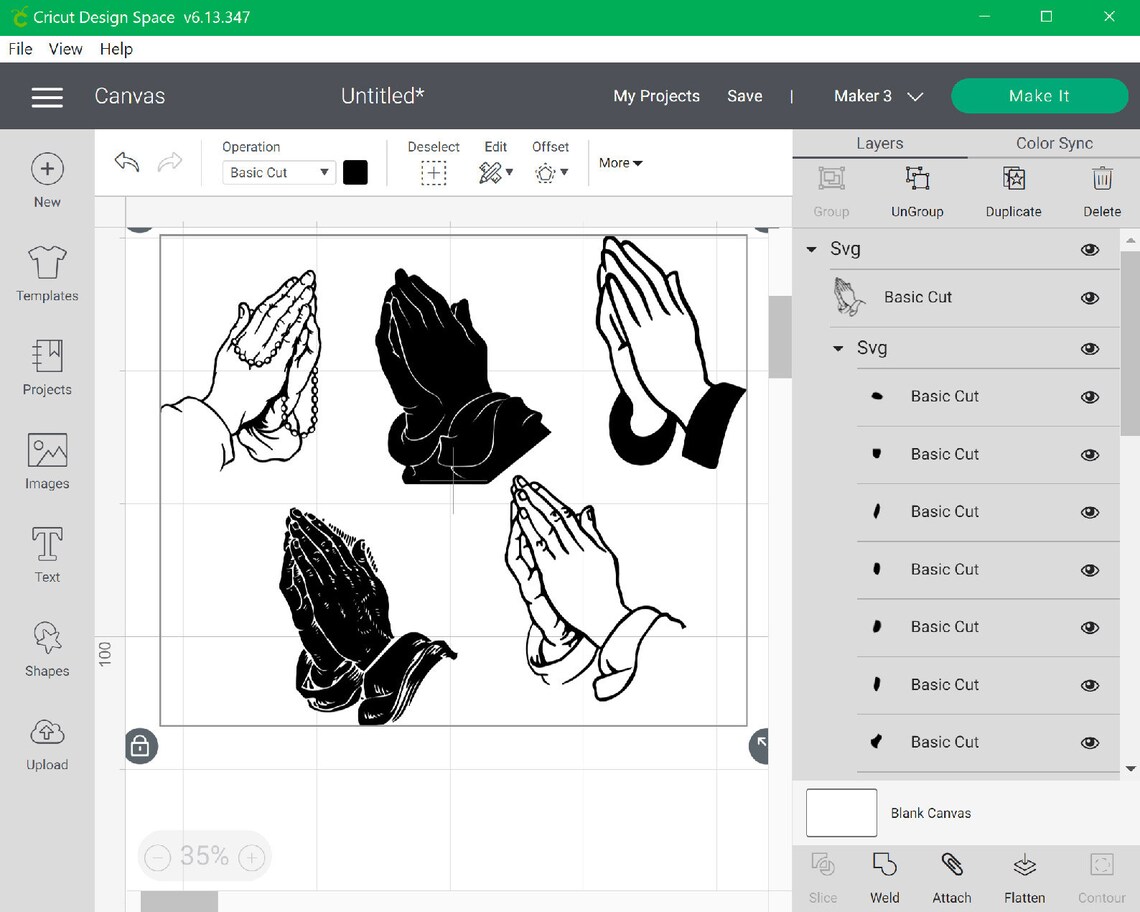Image resolution: width=1140 pixels, height=912 pixels.
Task: Collapse the nested Svg group
Action: pos(837,348)
